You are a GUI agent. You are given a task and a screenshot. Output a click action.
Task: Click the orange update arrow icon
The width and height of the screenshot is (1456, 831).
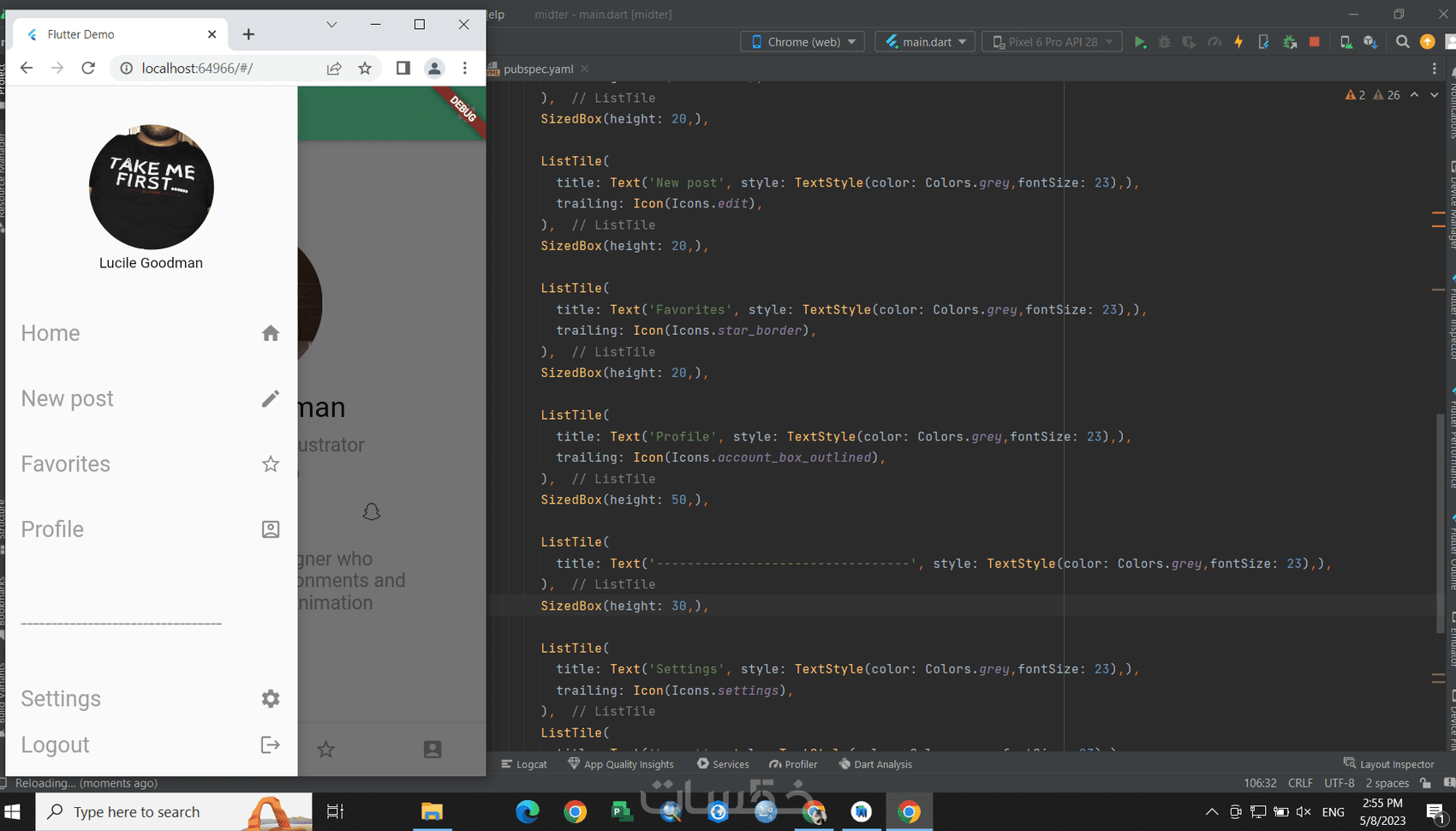pyautogui.click(x=1428, y=42)
